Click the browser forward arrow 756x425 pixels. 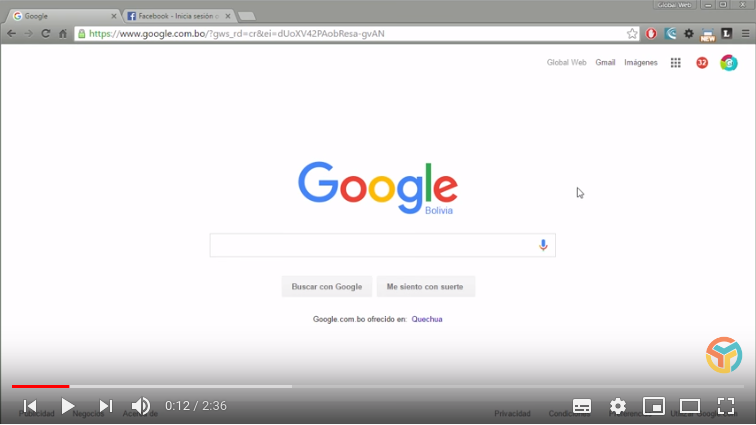(x=28, y=34)
